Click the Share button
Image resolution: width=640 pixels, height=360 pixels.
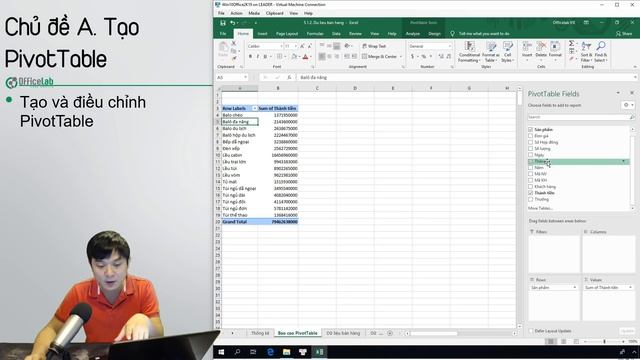pos(624,34)
